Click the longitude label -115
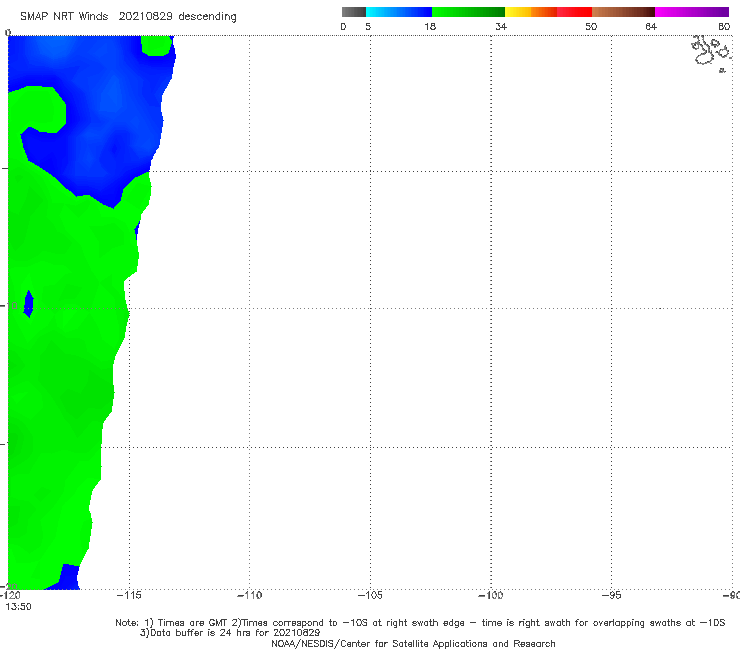The height and width of the screenshot is (650, 740). point(129,595)
